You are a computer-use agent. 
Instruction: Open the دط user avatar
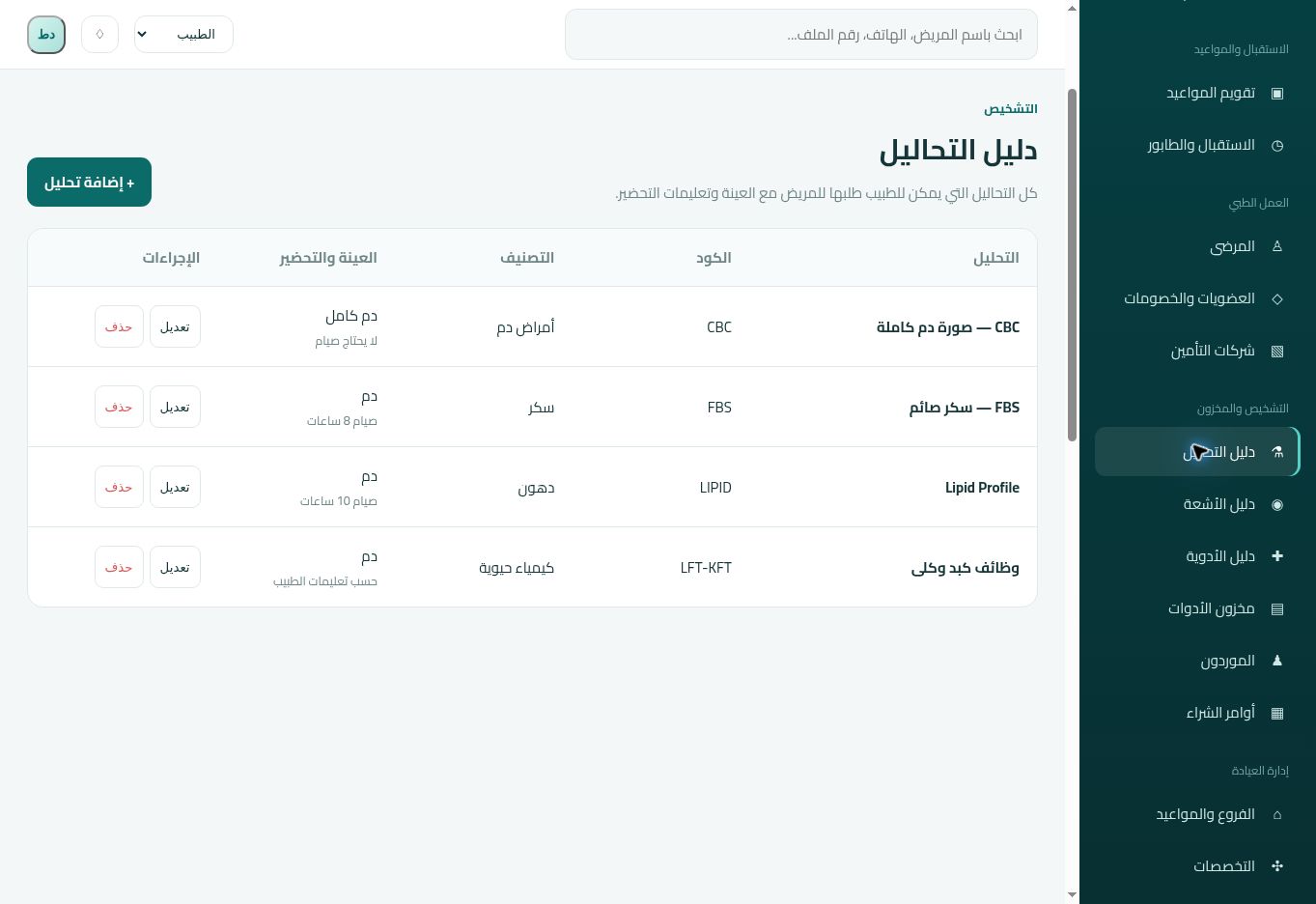point(46,35)
